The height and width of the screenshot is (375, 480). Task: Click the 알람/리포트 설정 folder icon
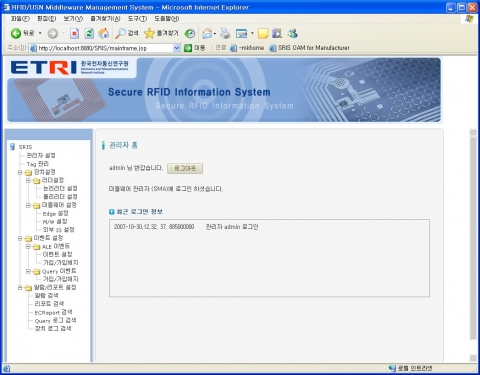[28, 288]
